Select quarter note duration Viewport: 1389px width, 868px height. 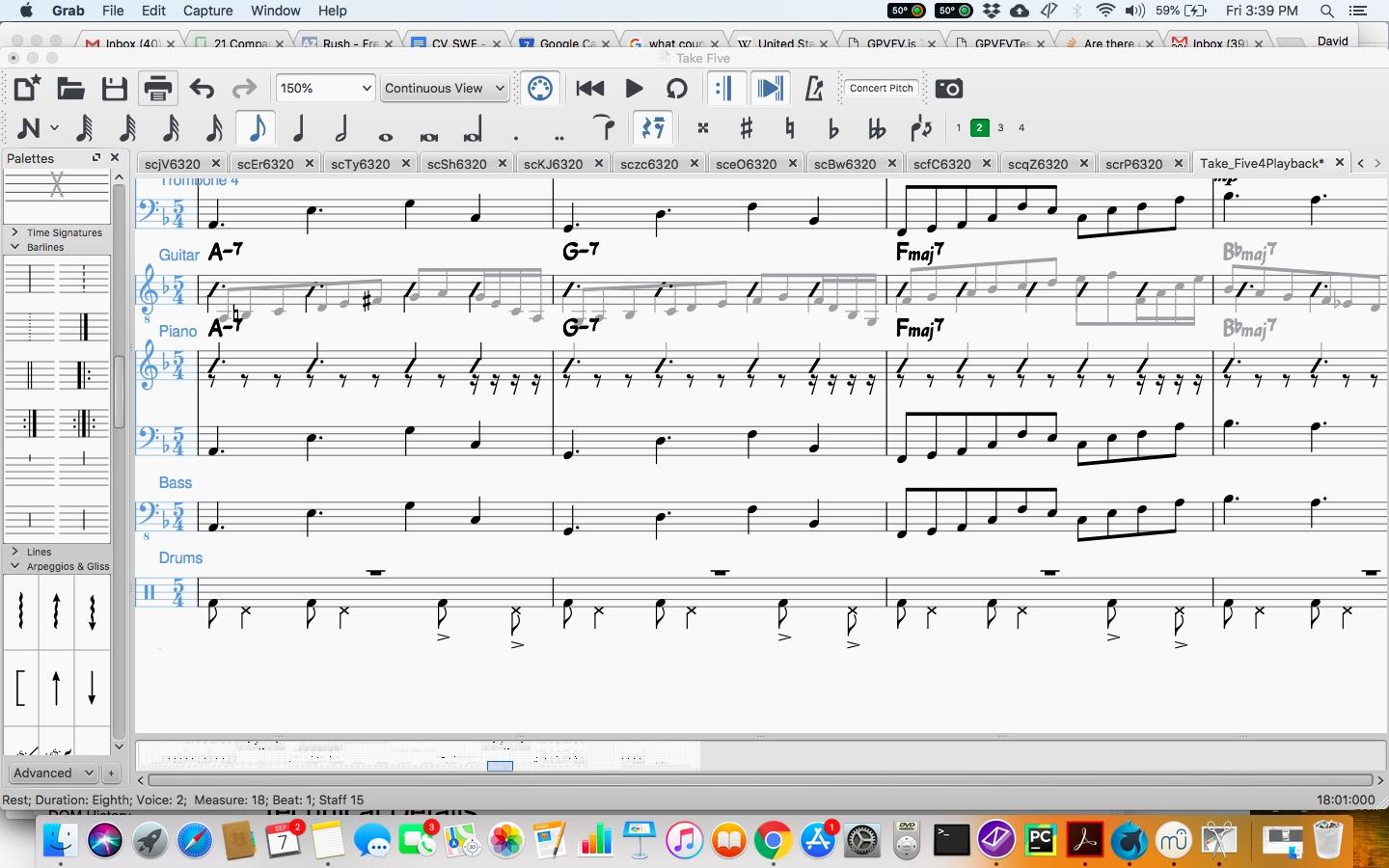click(x=299, y=128)
